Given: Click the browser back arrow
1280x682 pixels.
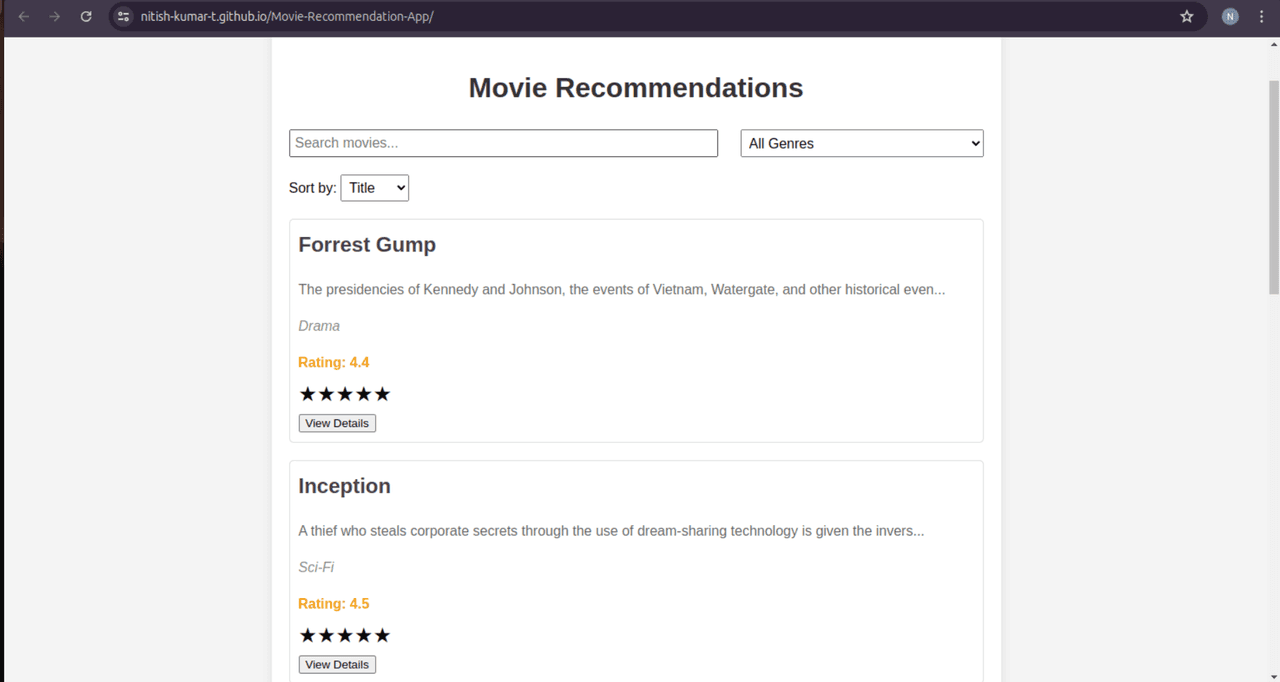Looking at the screenshot, I should pyautogui.click(x=24, y=17).
